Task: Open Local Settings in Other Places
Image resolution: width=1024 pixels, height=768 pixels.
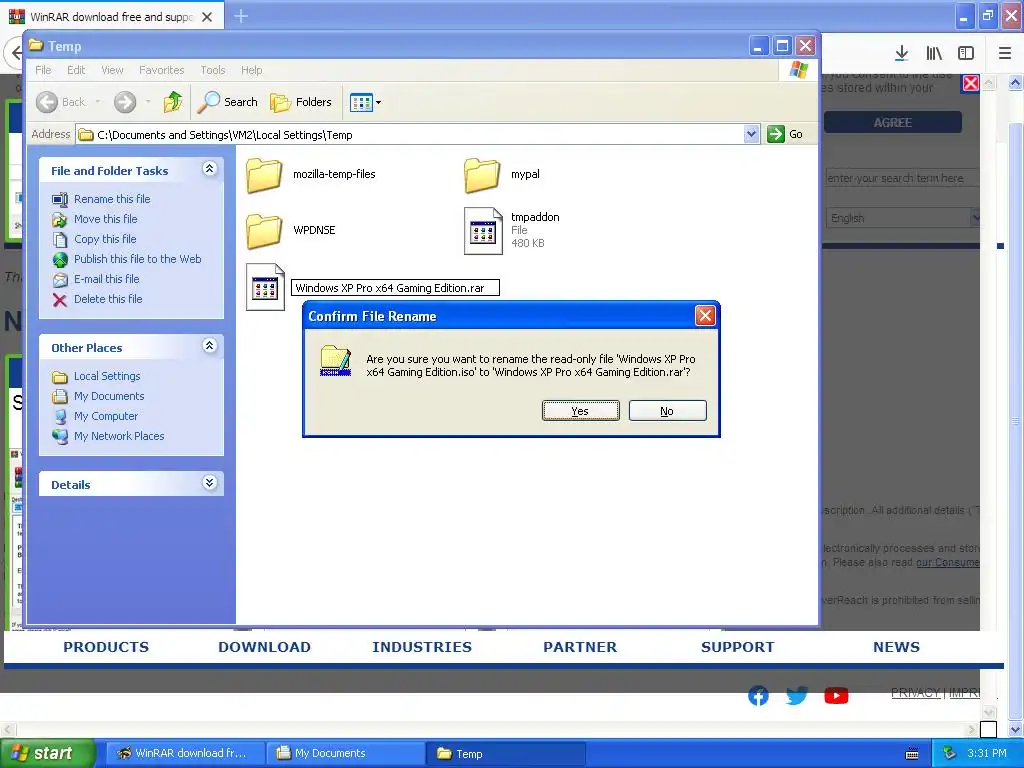Action: click(x=106, y=376)
